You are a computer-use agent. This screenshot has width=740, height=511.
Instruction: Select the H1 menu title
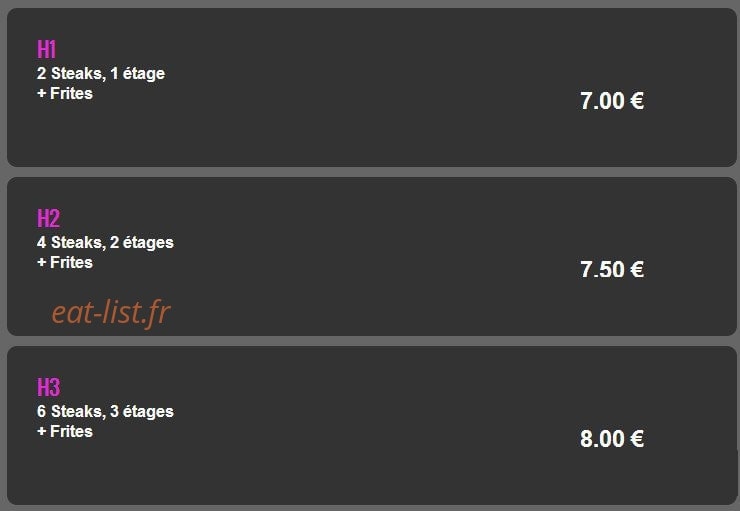pos(47,49)
